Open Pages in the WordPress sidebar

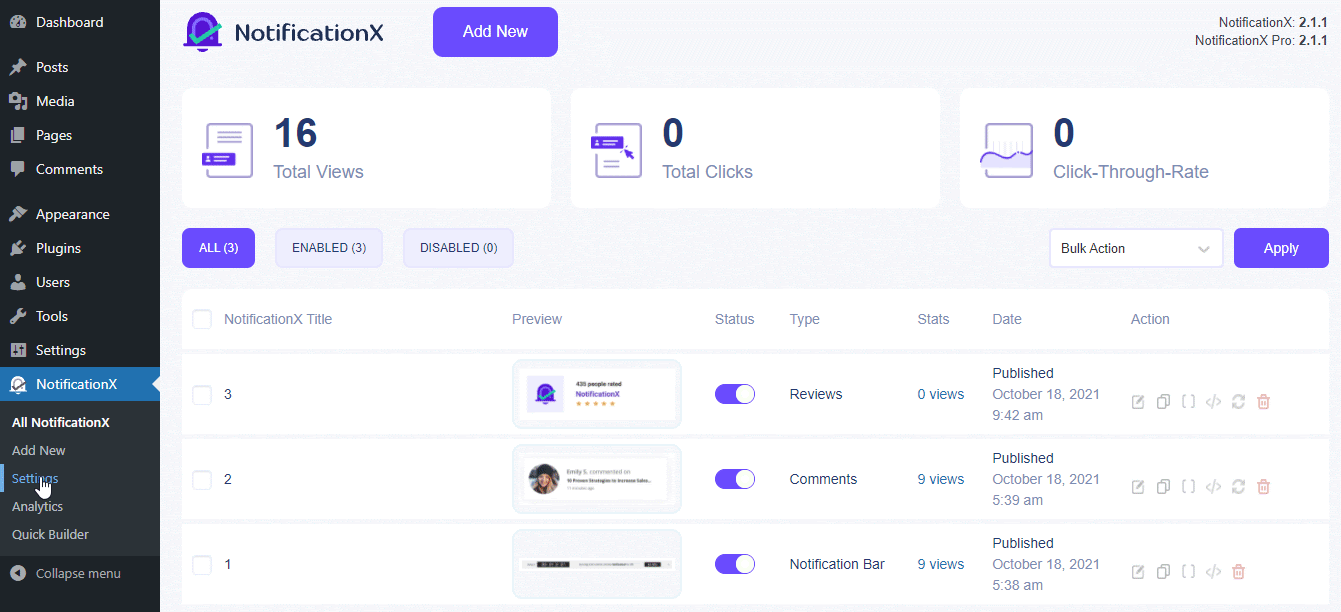(80, 135)
